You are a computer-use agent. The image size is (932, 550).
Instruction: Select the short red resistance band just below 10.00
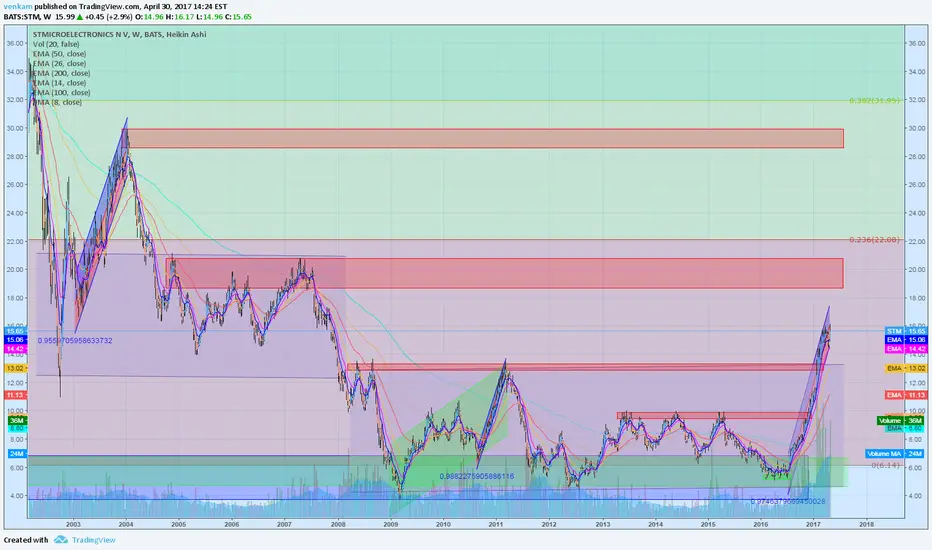pos(712,415)
